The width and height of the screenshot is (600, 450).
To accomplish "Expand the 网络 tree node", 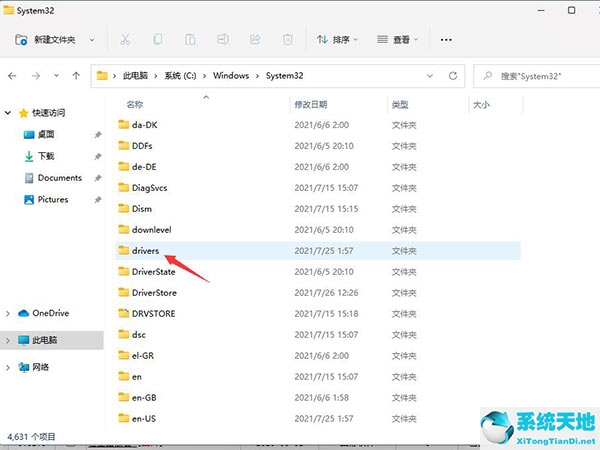I will click(x=8, y=367).
